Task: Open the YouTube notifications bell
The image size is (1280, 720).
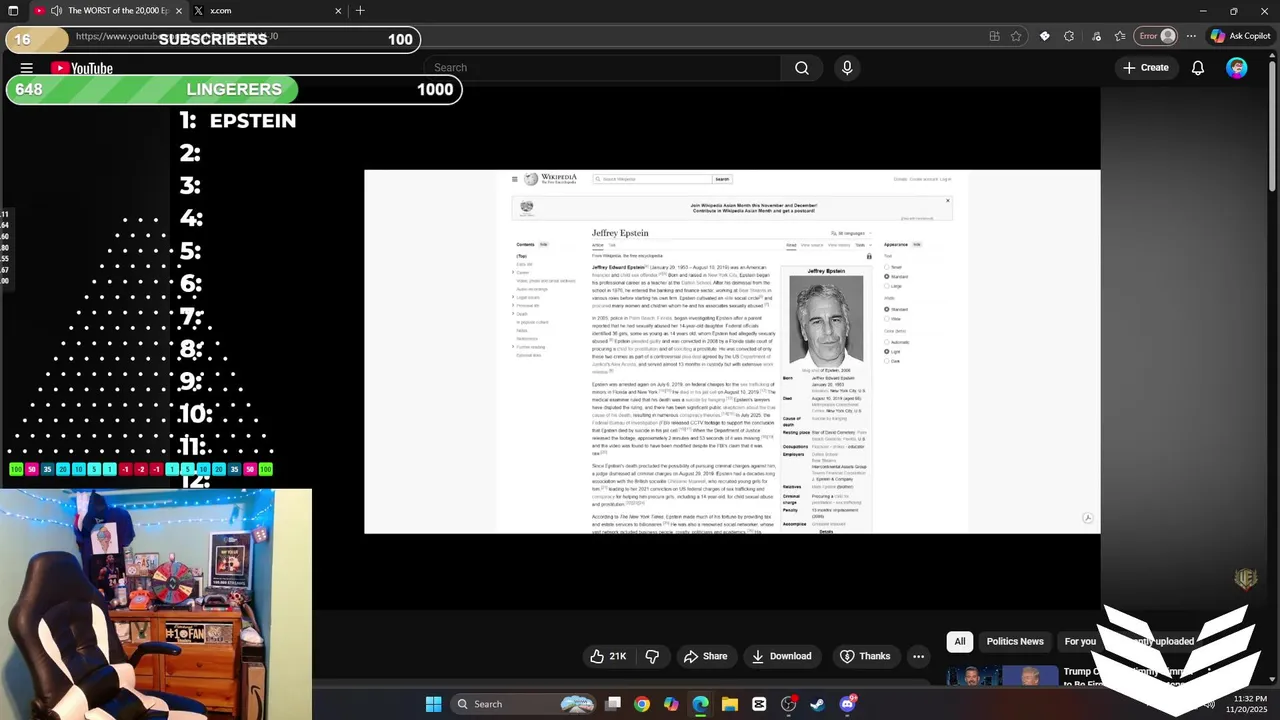Action: coord(1198,68)
